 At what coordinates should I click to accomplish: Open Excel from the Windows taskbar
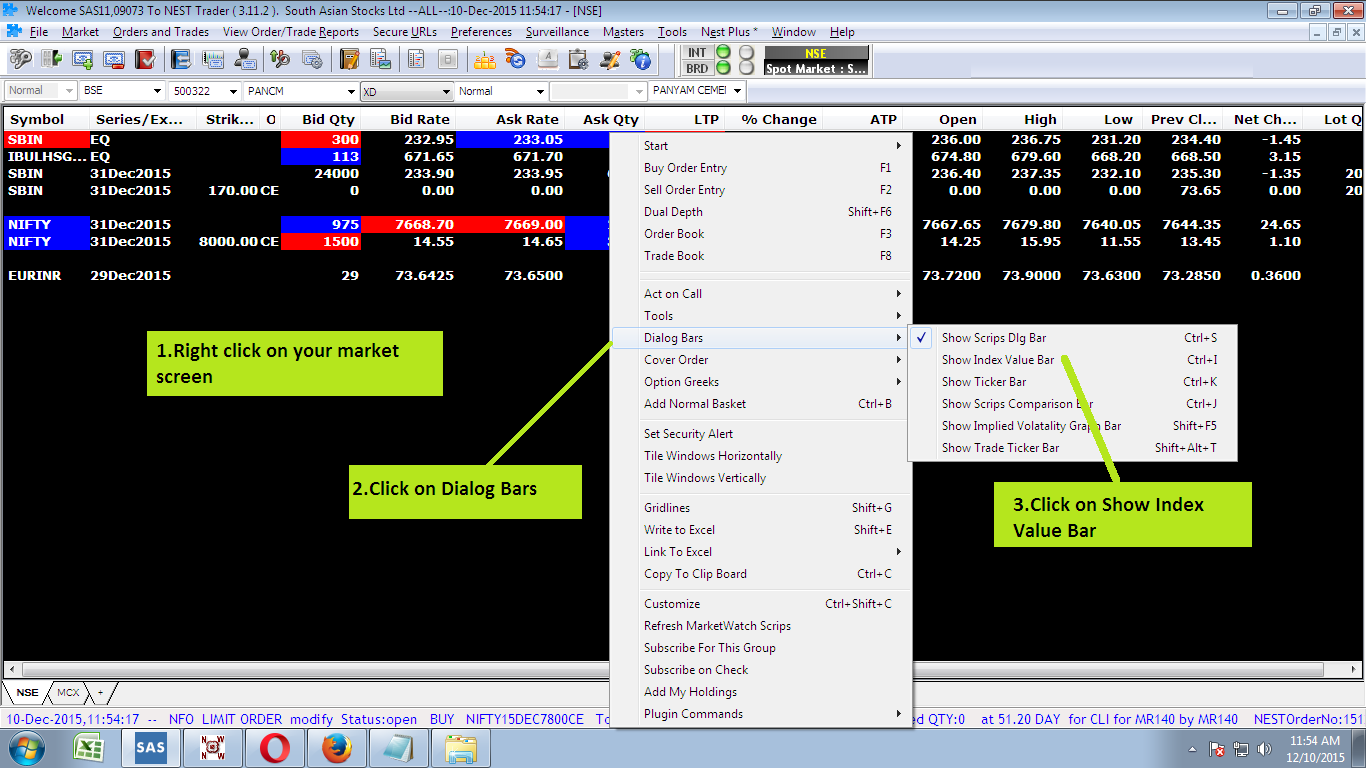(x=91, y=748)
